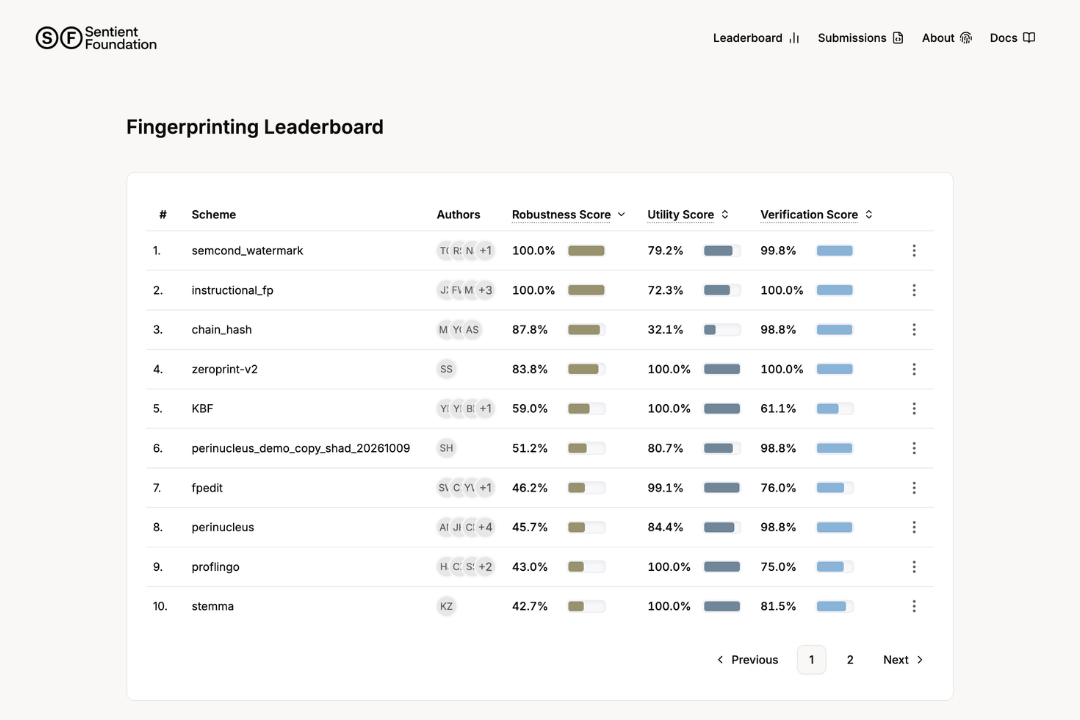1080x720 pixels.
Task: Click the fpedit scheme name
Action: coord(207,488)
